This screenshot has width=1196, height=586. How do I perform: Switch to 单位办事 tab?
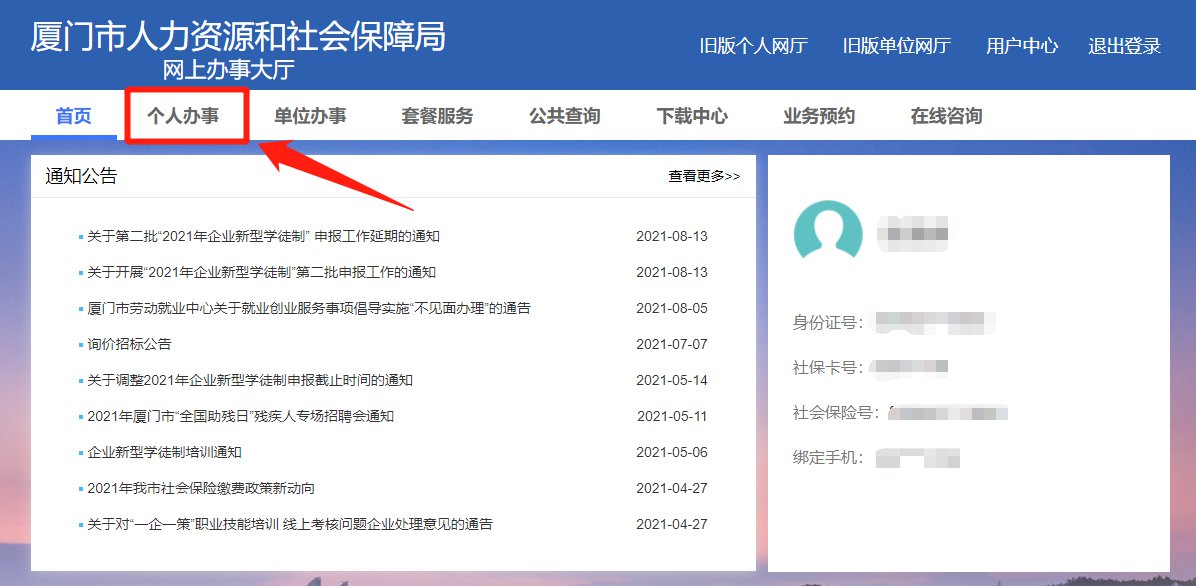[310, 116]
